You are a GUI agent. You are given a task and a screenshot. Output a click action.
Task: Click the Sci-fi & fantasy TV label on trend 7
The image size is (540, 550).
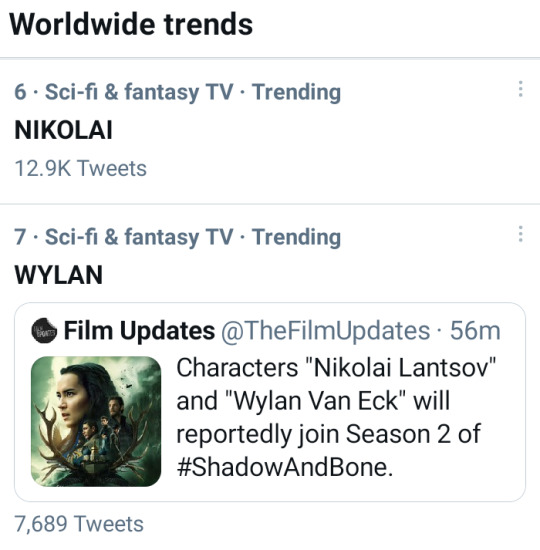139,237
